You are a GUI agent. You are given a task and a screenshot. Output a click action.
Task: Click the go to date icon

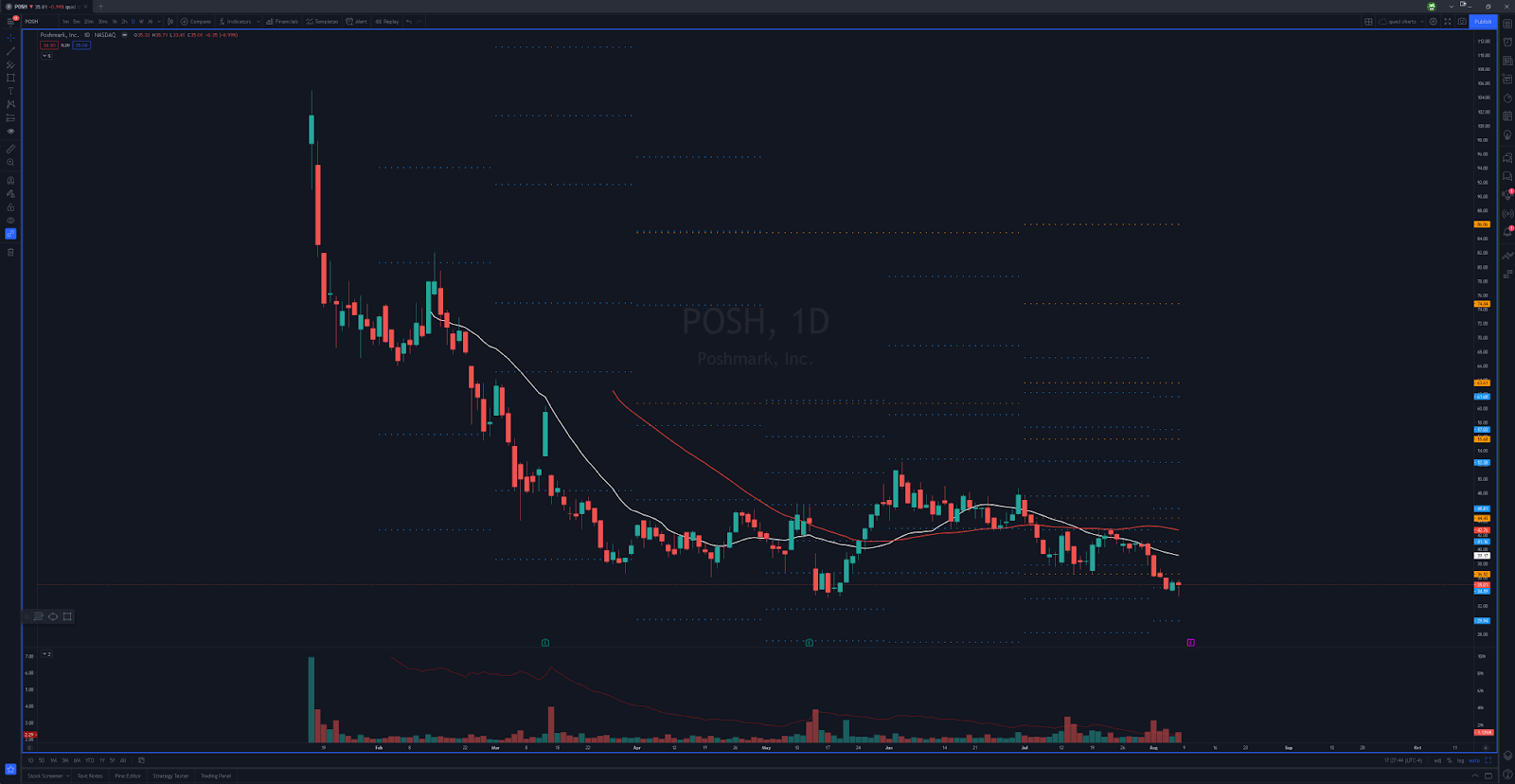[x=141, y=760]
